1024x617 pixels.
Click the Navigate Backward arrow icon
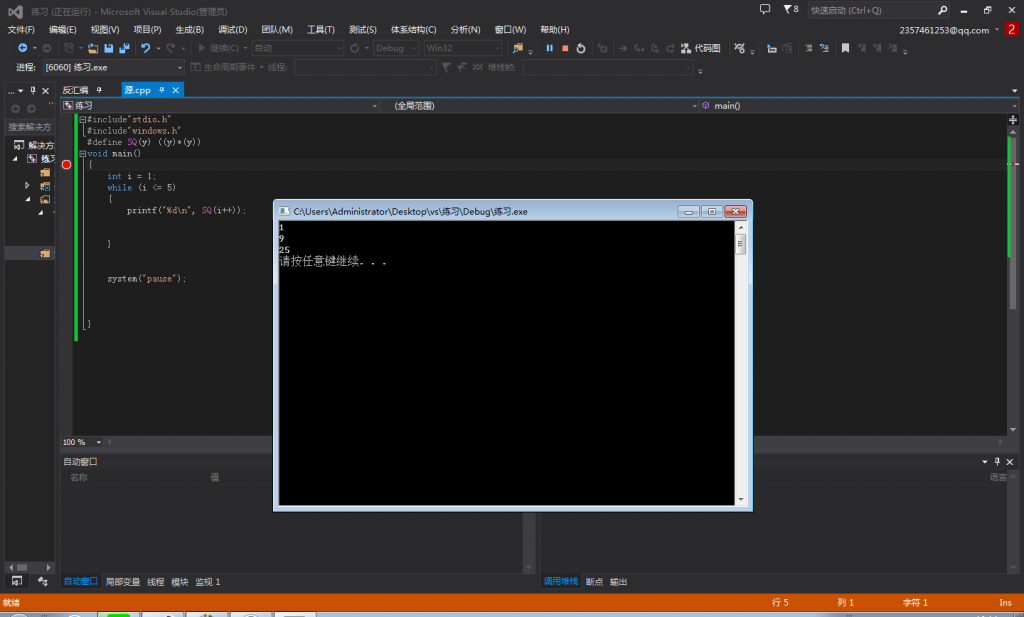pos(22,48)
